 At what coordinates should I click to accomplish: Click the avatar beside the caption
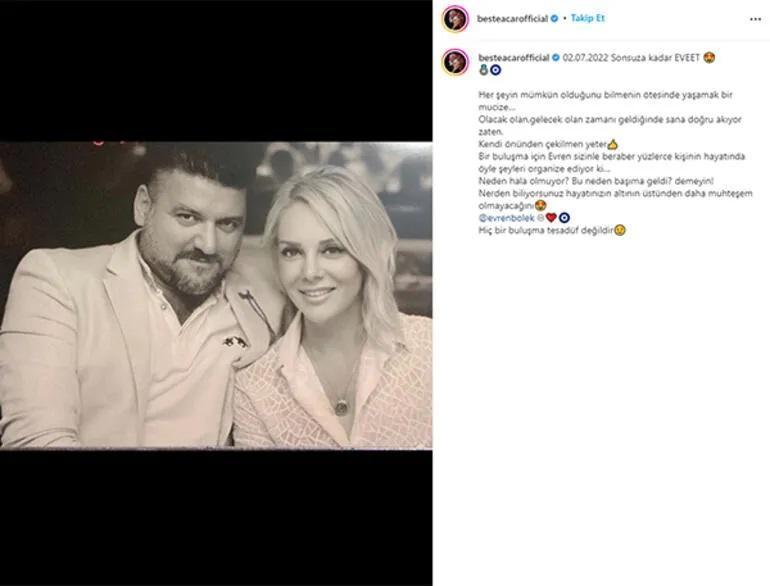(455, 62)
